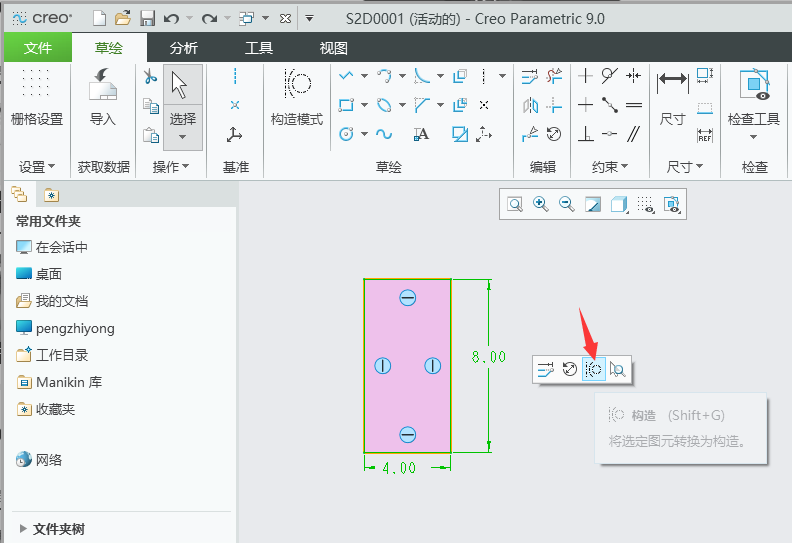Close window icon in quick access toolbar

(x=285, y=19)
